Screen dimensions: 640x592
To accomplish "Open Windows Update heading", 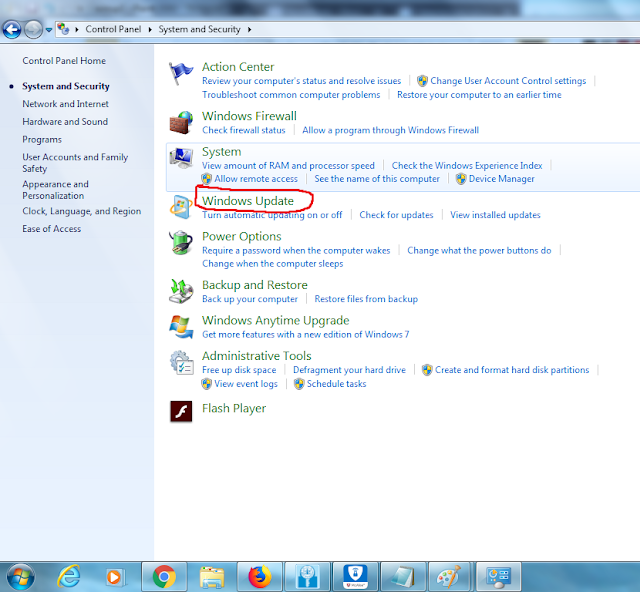I will (x=248, y=201).
